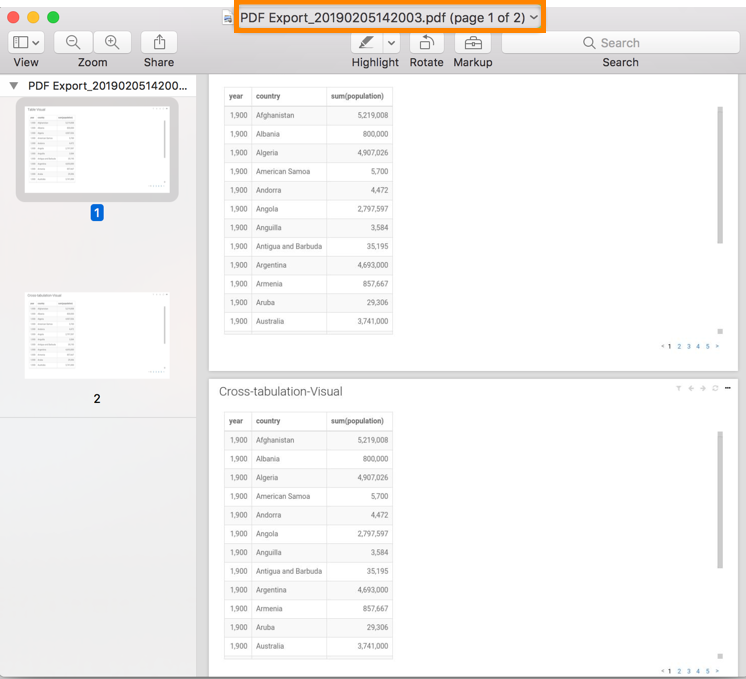Click the refresh icon on Cross-tabulation-Visual

click(x=714, y=388)
